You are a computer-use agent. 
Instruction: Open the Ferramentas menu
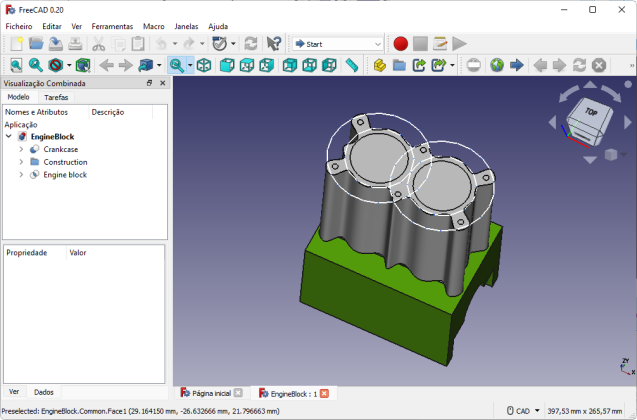point(112,26)
